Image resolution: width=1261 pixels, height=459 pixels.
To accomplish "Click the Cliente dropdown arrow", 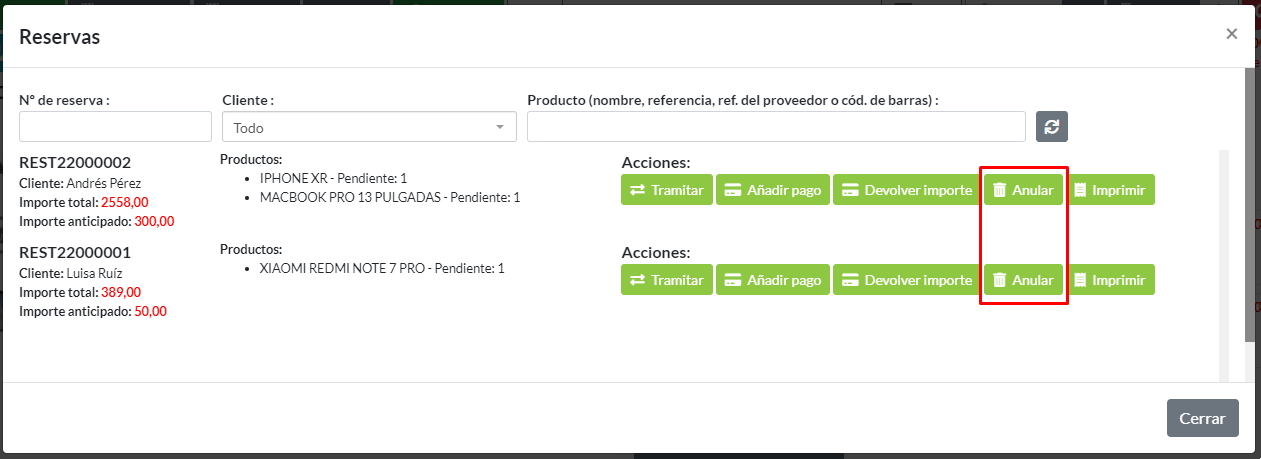I will coord(500,127).
